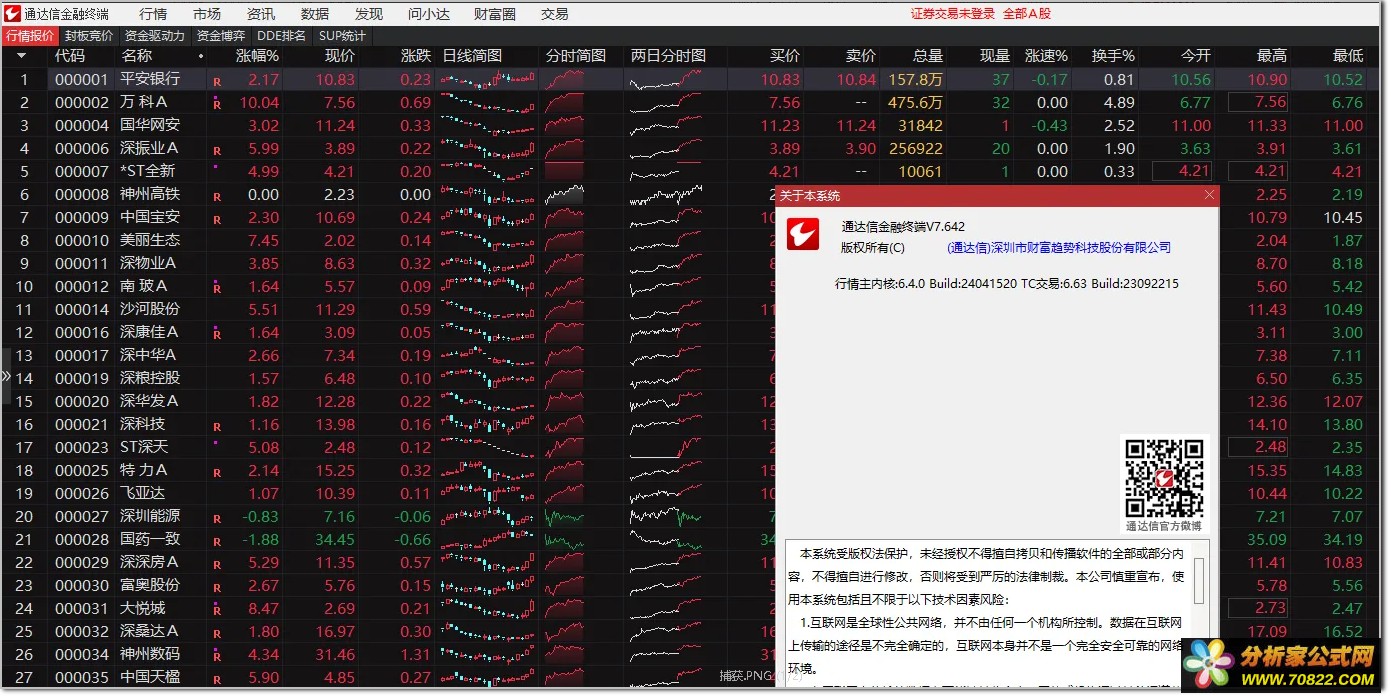Sort by the 名称 column header

pos(136,56)
